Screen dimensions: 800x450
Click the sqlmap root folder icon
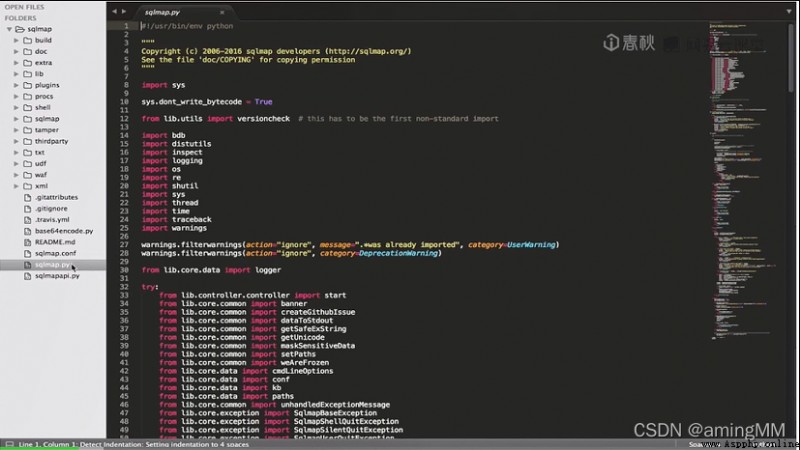20,29
